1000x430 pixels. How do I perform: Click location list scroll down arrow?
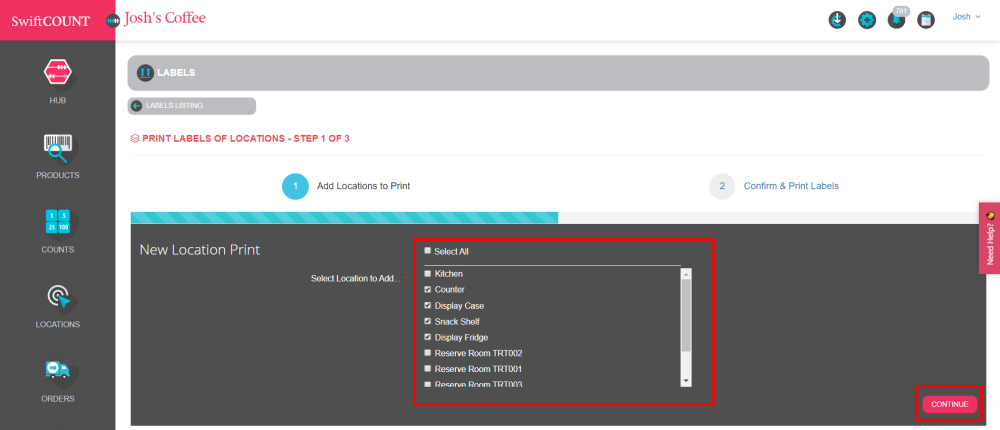pyautogui.click(x=686, y=380)
